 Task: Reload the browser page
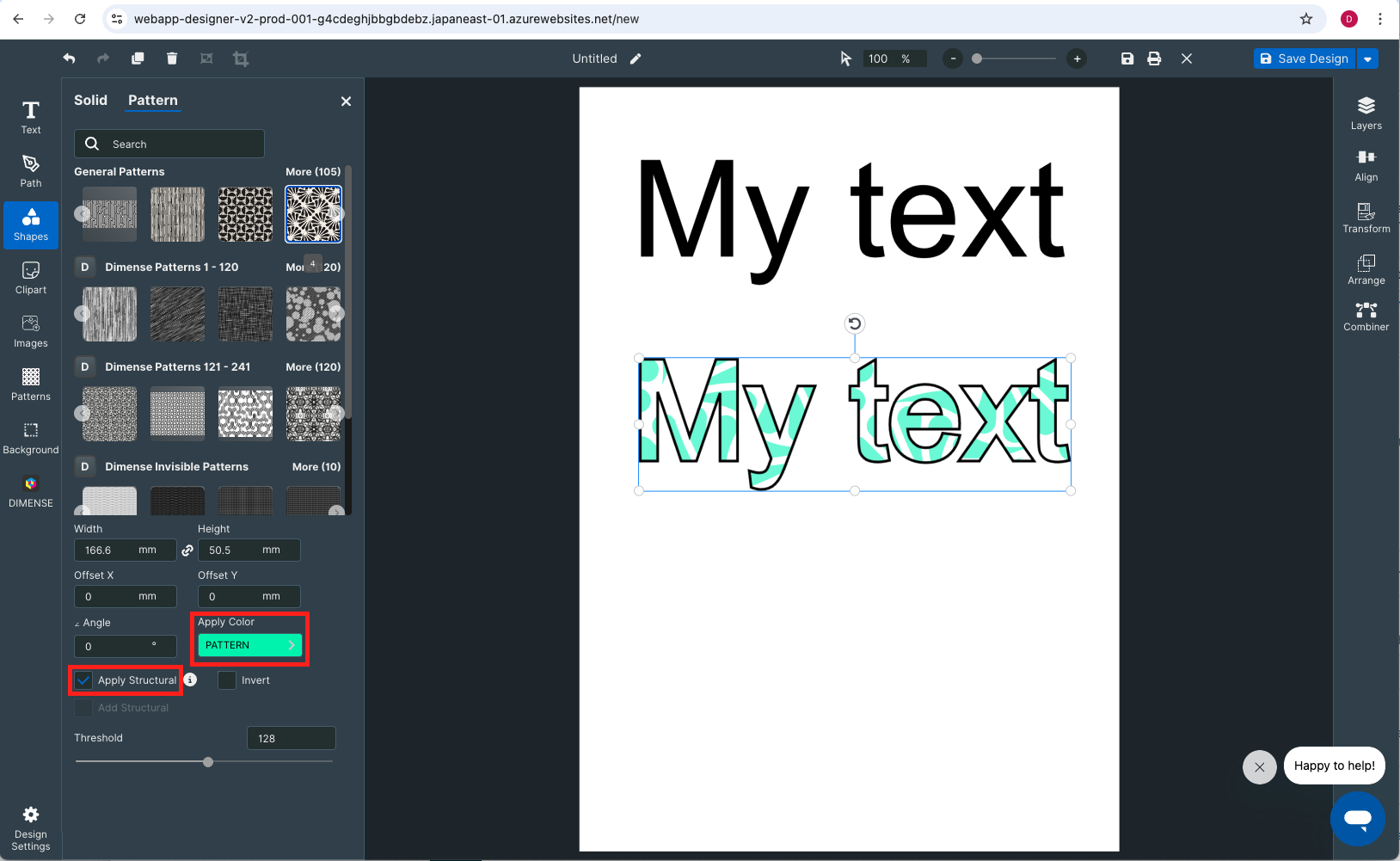80,19
